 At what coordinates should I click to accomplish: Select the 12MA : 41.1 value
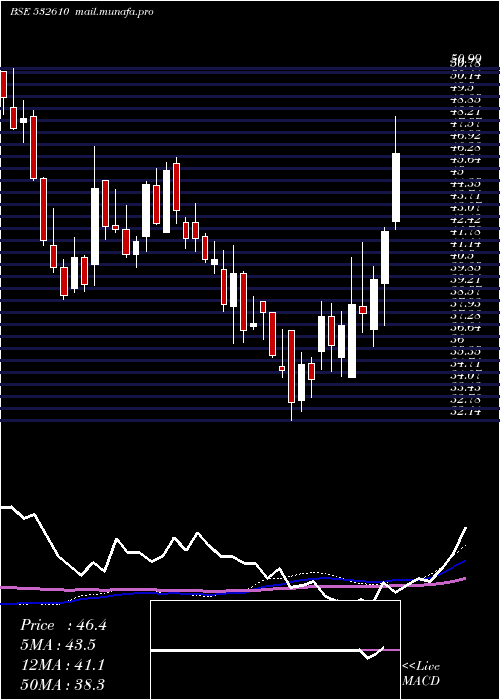pyautogui.click(x=62, y=665)
